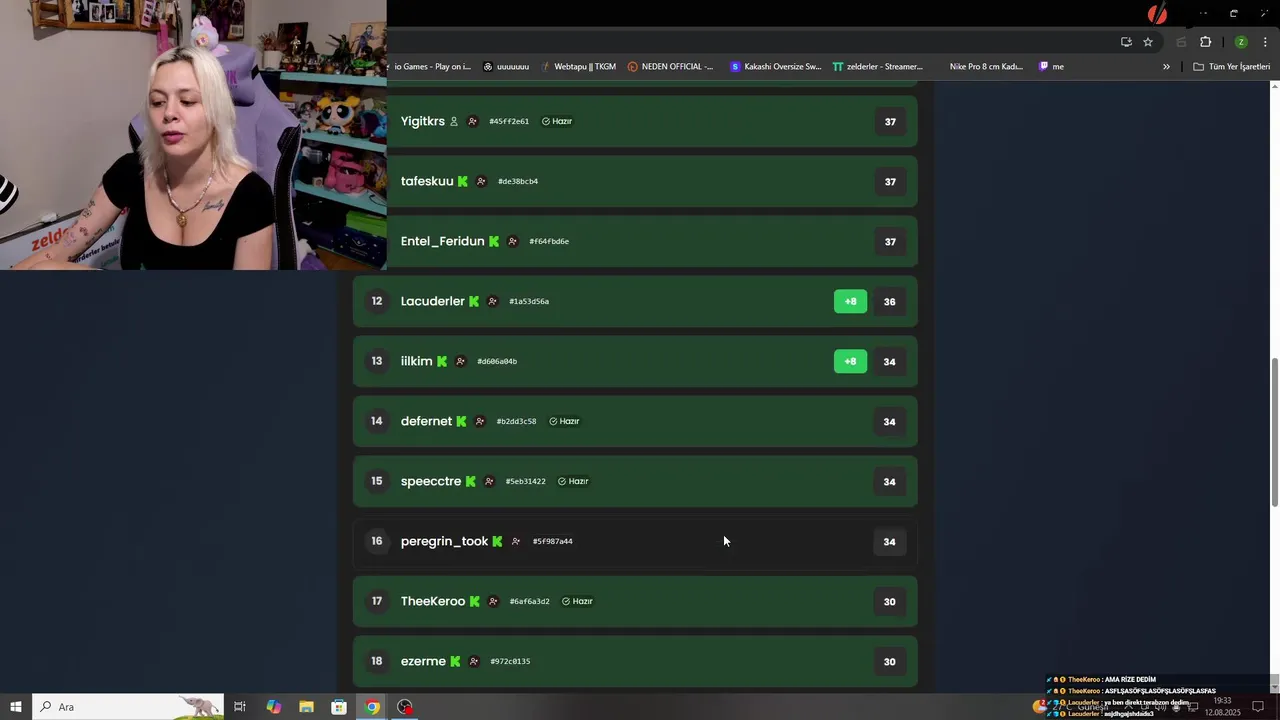Click the install app icon in address bar

(1126, 42)
